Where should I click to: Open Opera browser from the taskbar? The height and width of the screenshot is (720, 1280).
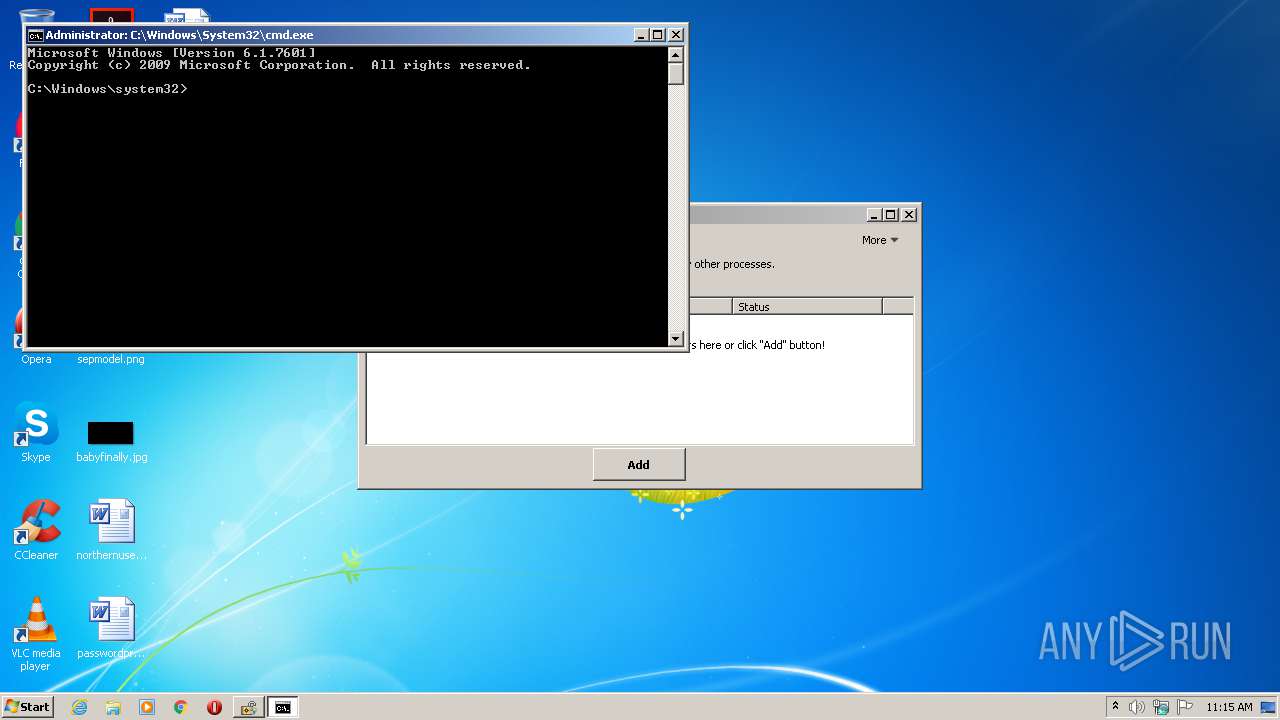pyautogui.click(x=214, y=707)
